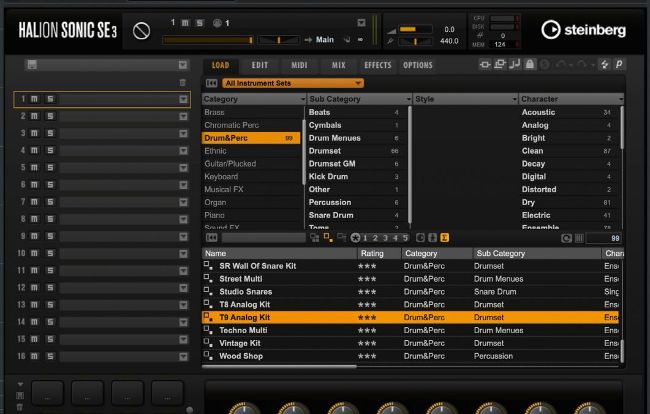Click the double-window editor icon in toolbar
This screenshot has width=650, height=414.
click(500, 64)
